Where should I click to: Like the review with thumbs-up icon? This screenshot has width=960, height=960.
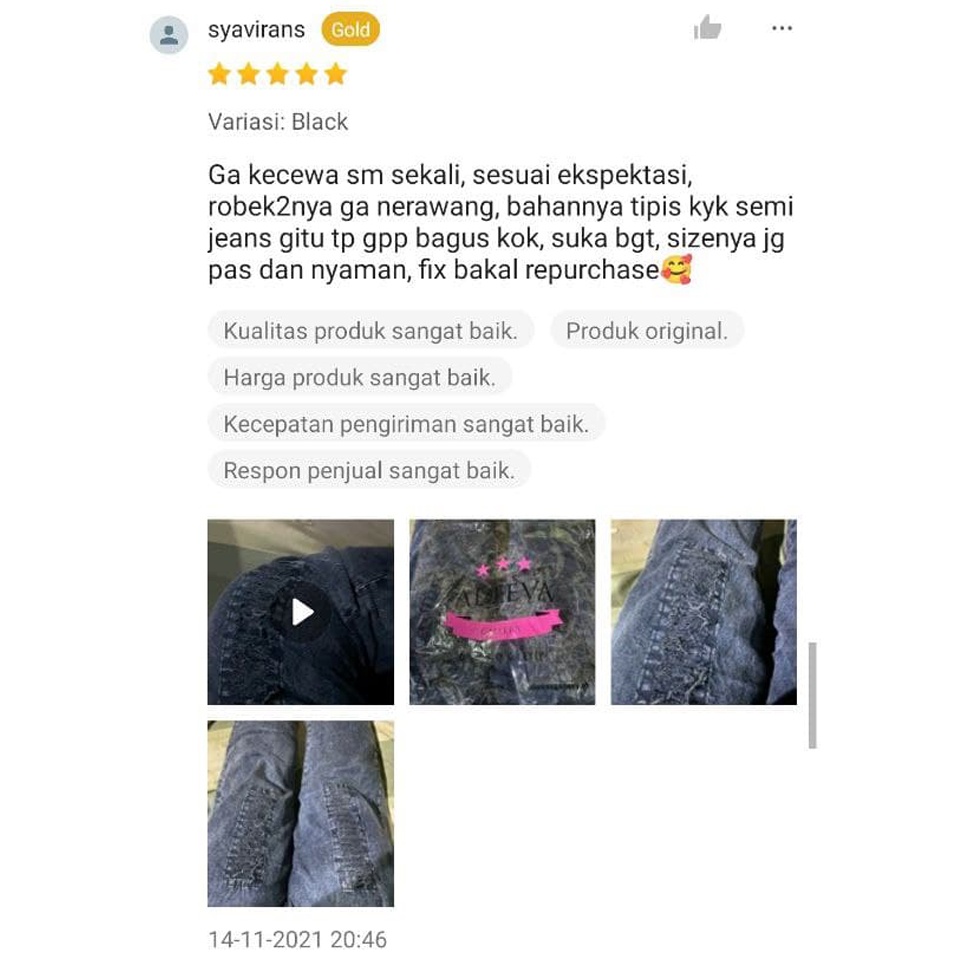(x=707, y=28)
